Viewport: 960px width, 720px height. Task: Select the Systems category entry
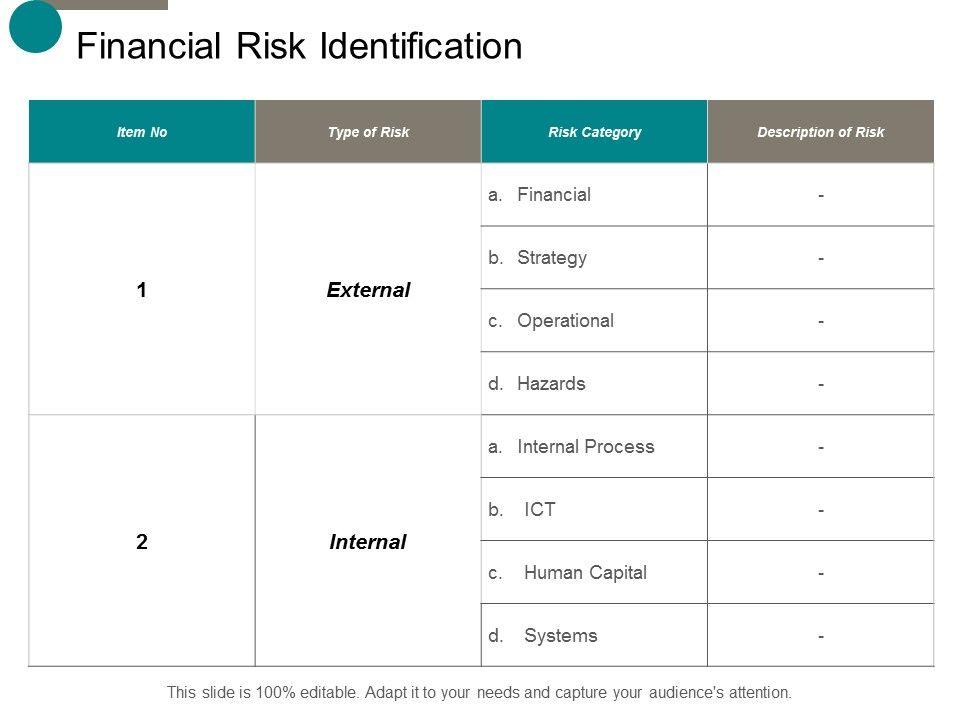(560, 636)
